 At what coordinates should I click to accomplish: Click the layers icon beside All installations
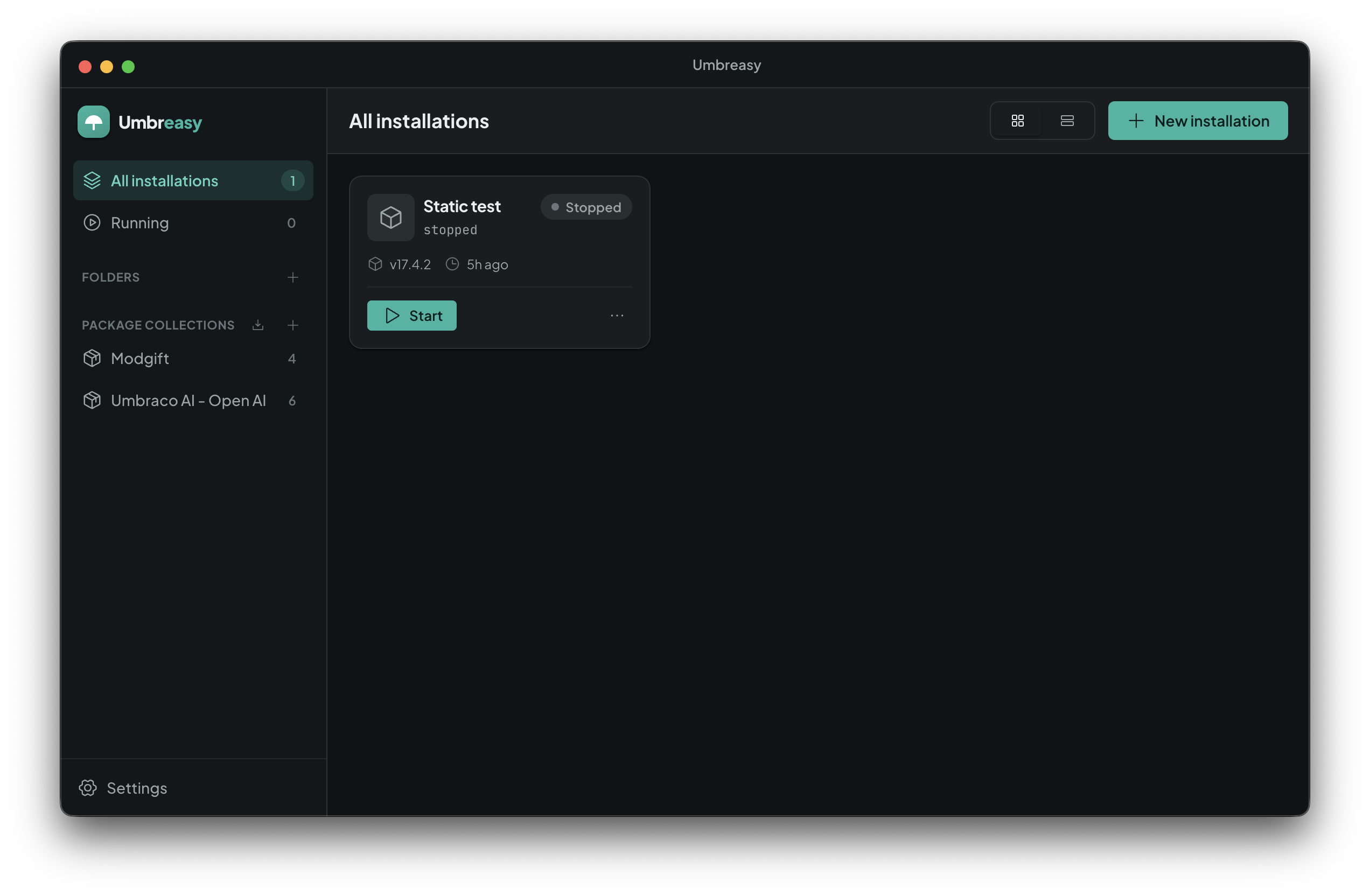(92, 181)
